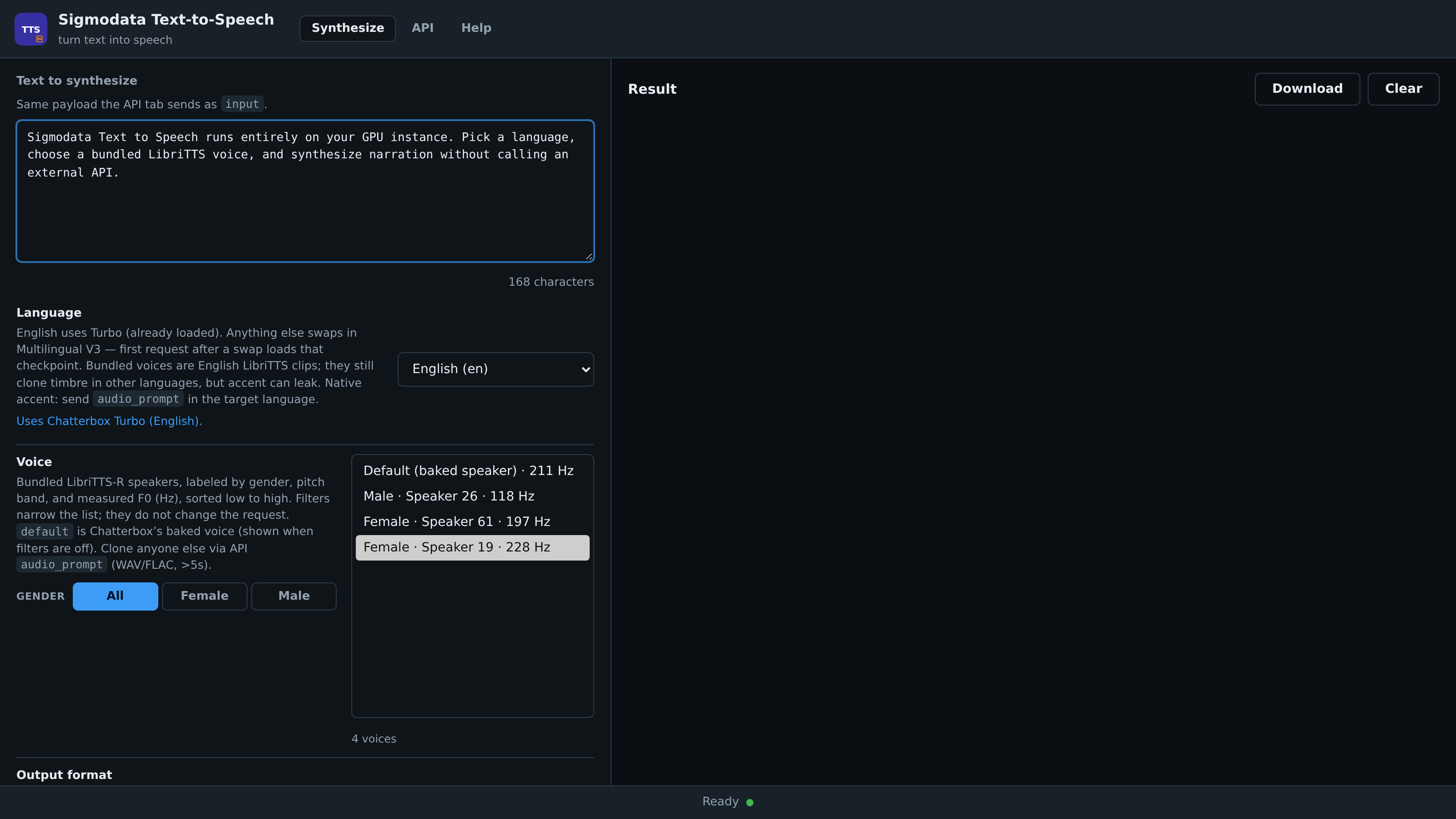Image resolution: width=1456 pixels, height=819 pixels.
Task: Click the audio_prompt code tag in Language section
Action: click(138, 399)
